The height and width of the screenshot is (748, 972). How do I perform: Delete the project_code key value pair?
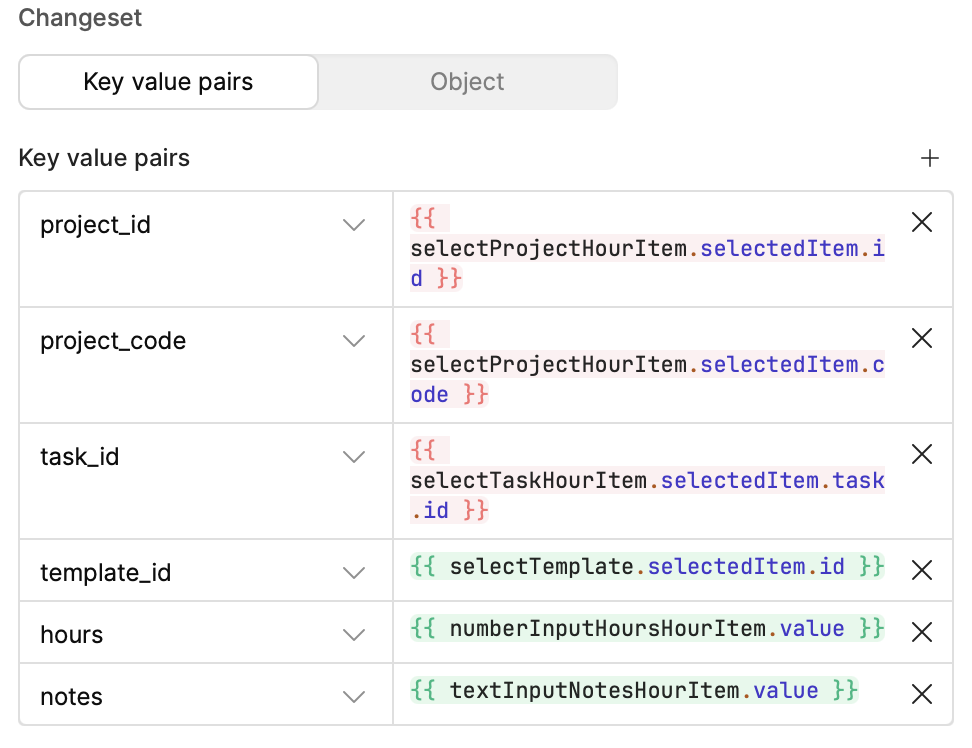click(922, 339)
